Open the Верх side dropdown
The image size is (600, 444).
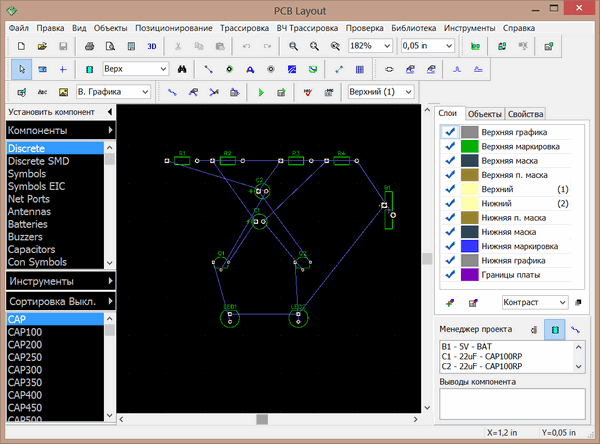(x=163, y=69)
